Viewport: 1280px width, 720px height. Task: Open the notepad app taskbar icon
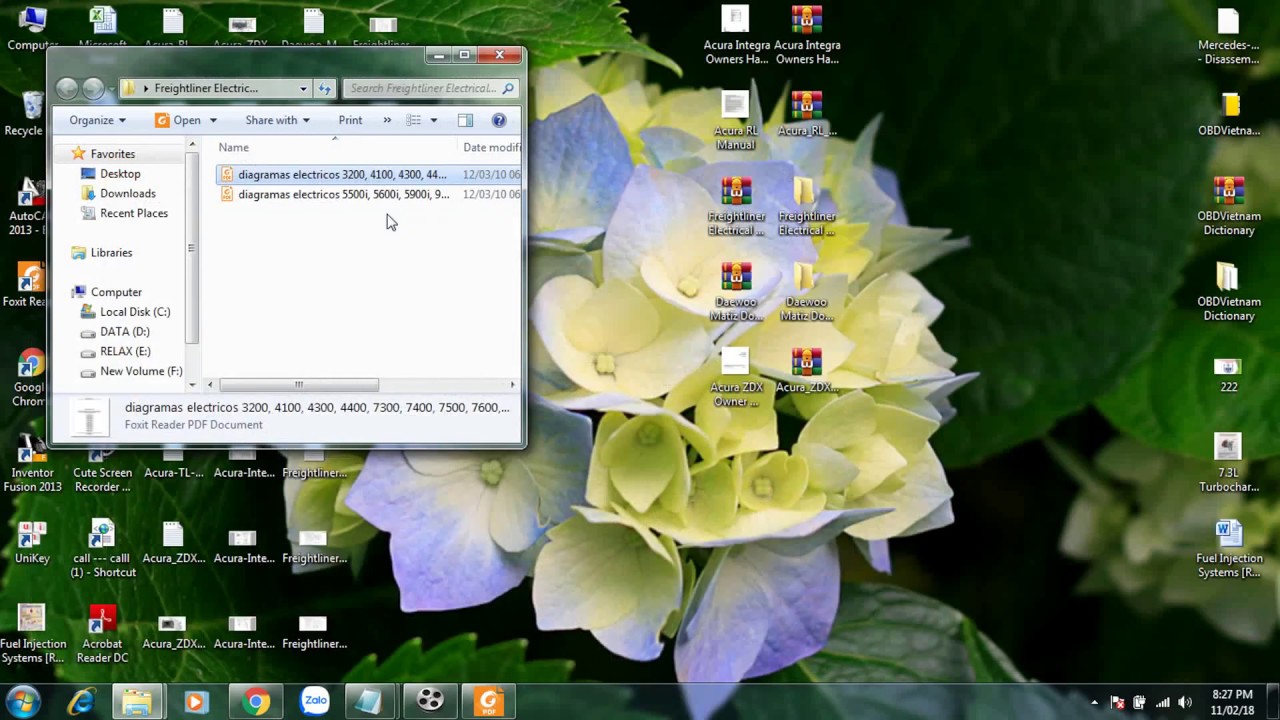(x=370, y=702)
